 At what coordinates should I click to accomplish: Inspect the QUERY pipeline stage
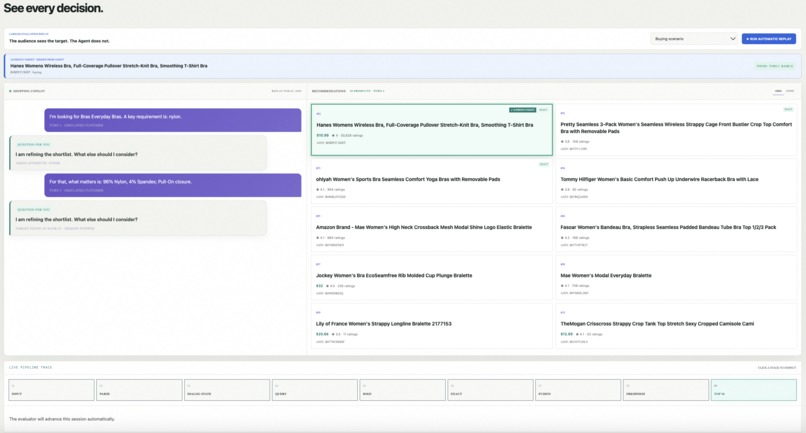pyautogui.click(x=315, y=390)
